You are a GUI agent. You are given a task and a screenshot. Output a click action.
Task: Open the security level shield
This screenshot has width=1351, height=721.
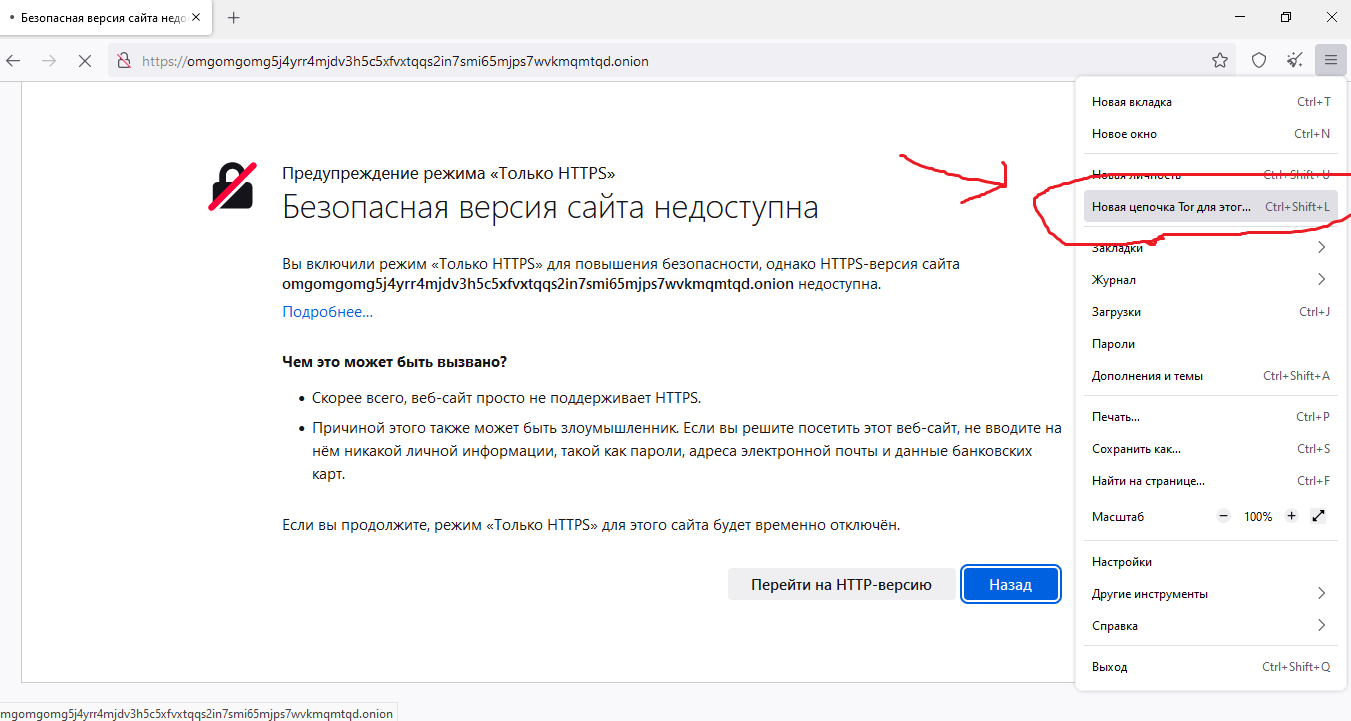1259,61
